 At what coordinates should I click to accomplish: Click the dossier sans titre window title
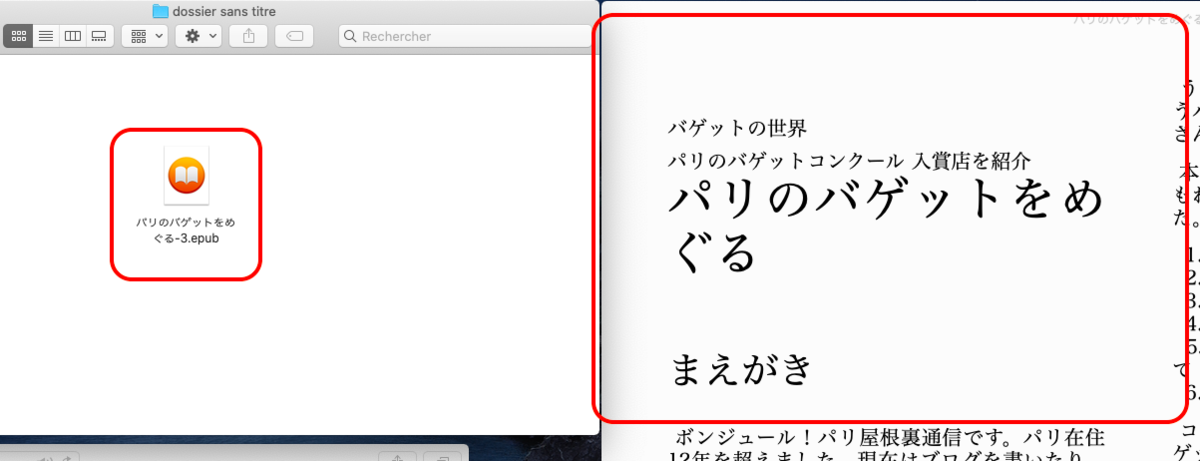225,11
